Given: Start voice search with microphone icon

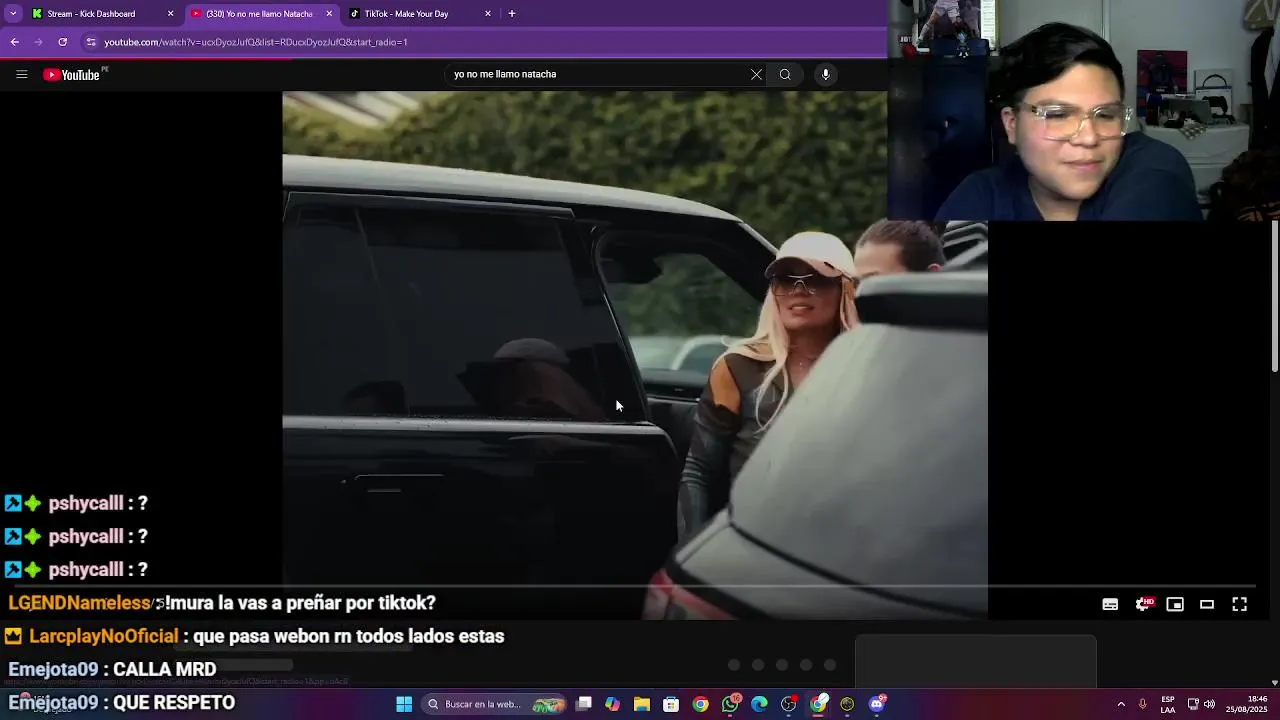Looking at the screenshot, I should point(825,74).
